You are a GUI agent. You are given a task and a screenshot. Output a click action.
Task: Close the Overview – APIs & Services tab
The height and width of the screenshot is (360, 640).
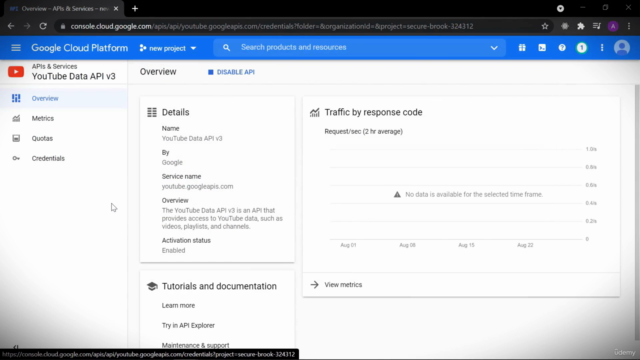pos(116,9)
